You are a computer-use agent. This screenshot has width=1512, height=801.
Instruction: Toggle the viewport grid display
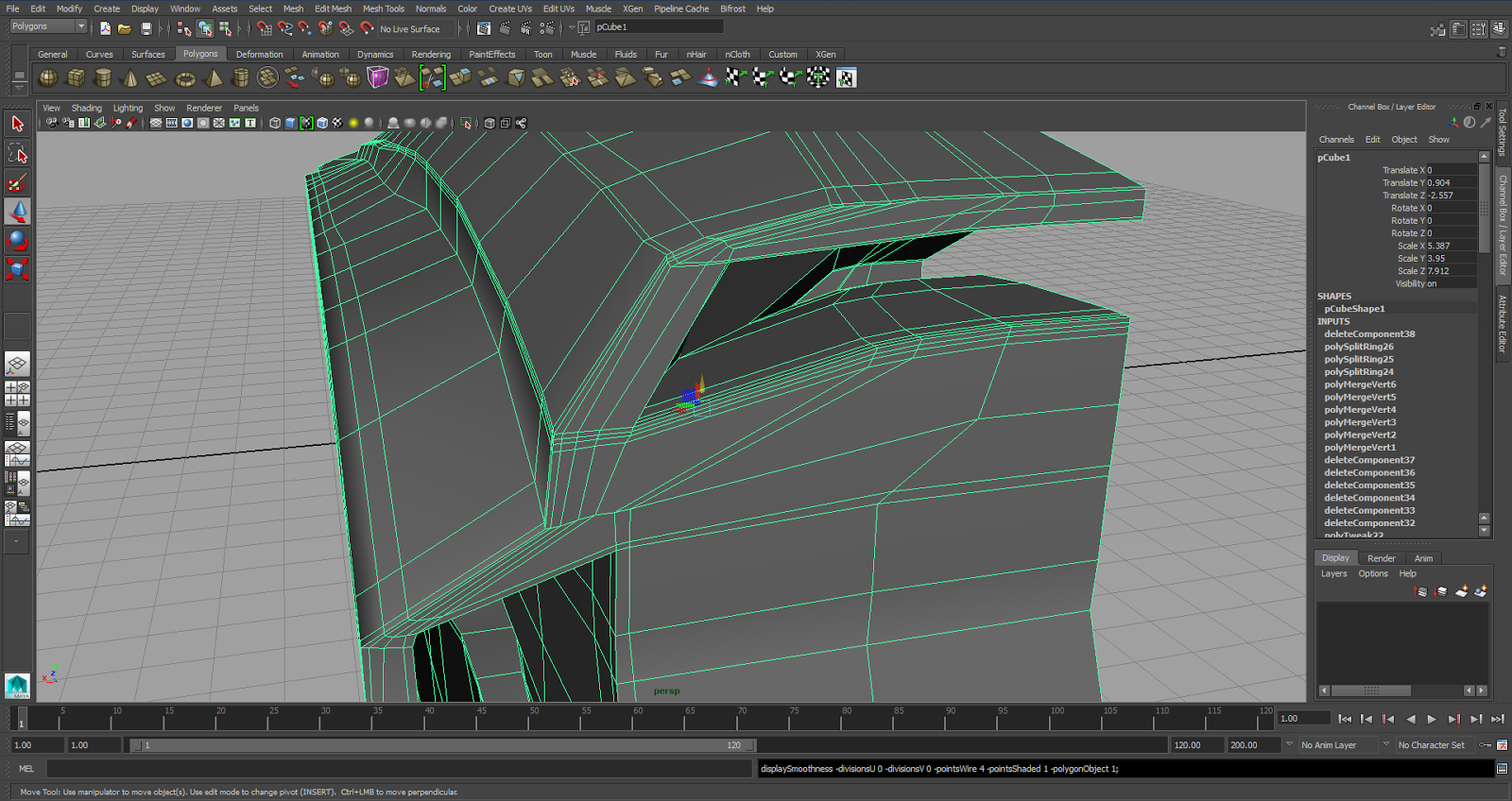tap(156, 123)
